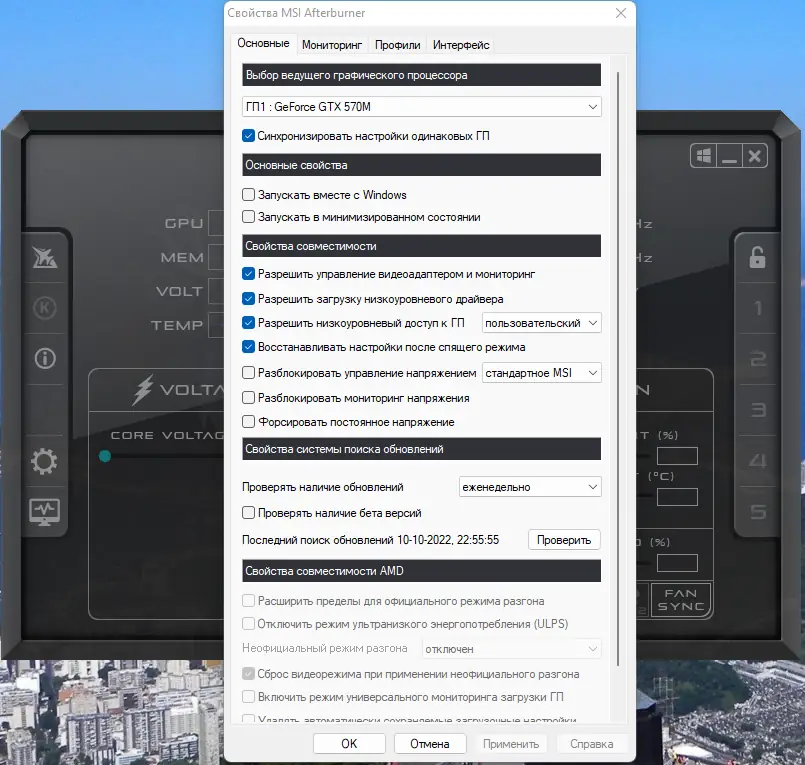Enable Форсировать постоянное напряжение
805x765 pixels.
[248, 422]
